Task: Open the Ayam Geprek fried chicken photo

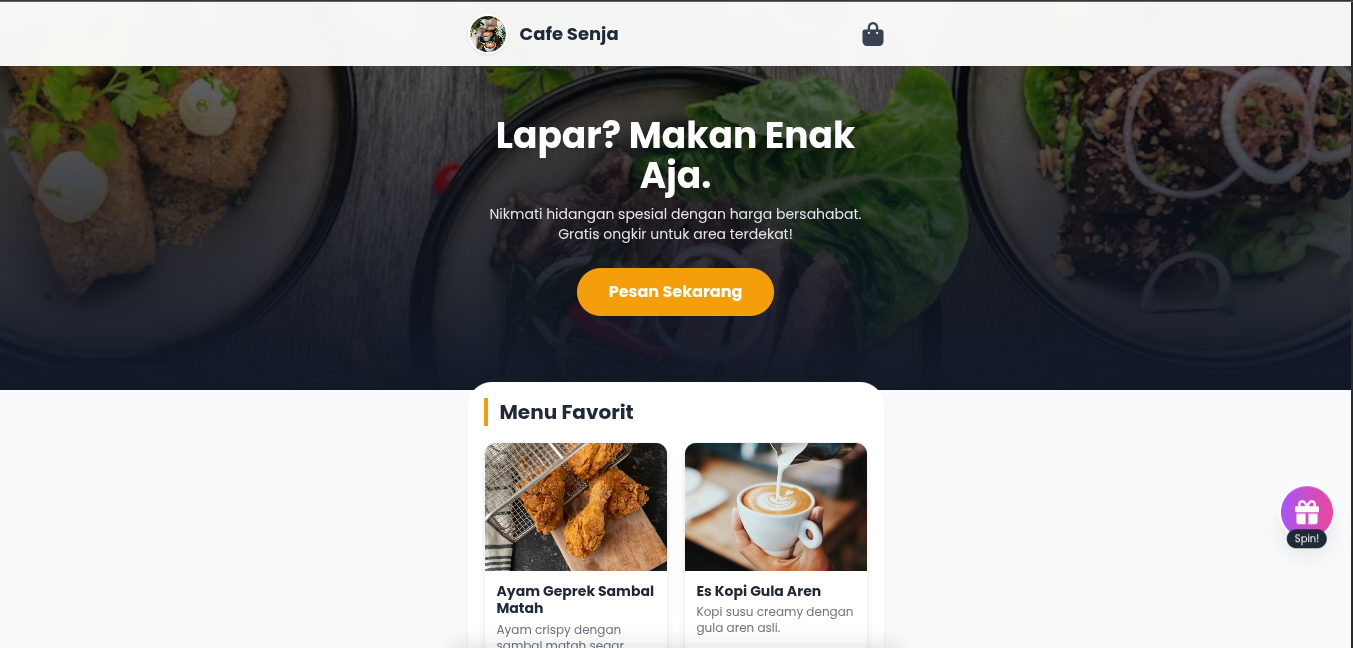Action: (576, 507)
